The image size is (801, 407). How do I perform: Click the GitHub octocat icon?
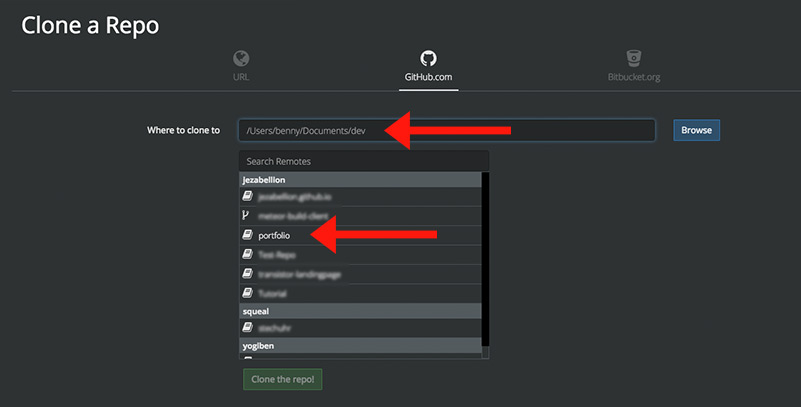[x=428, y=58]
